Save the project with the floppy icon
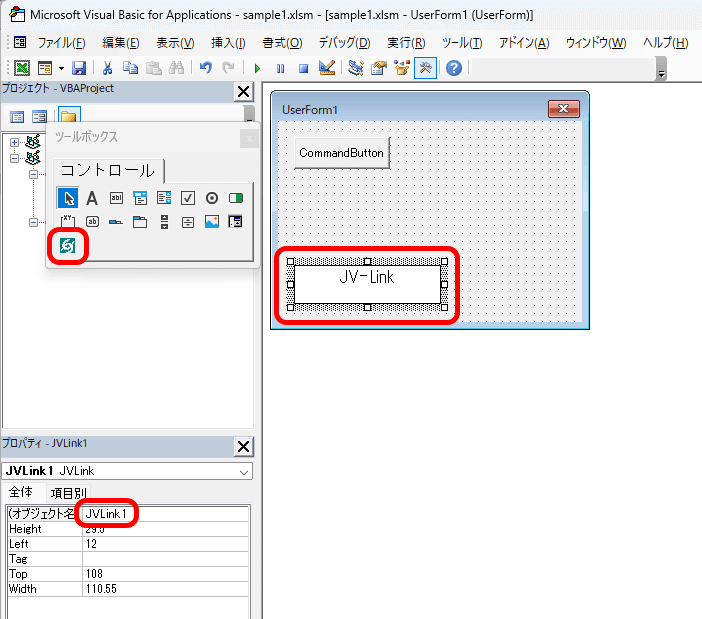The width and height of the screenshot is (702, 619). click(79, 68)
